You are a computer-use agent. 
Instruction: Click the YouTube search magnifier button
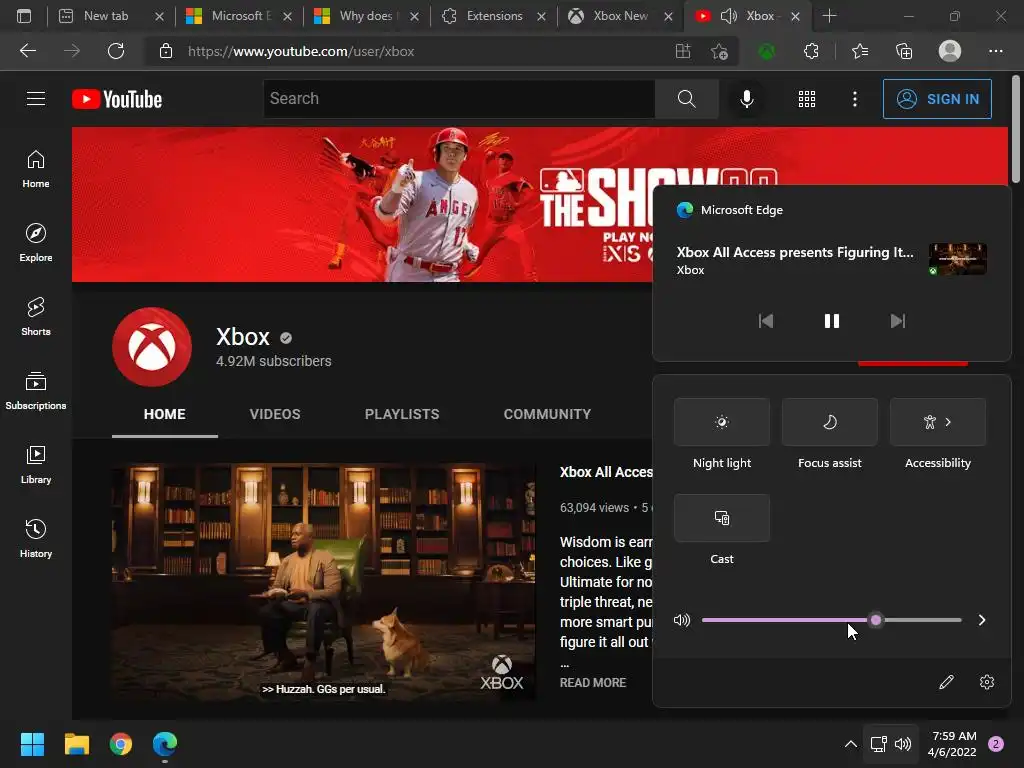(686, 99)
